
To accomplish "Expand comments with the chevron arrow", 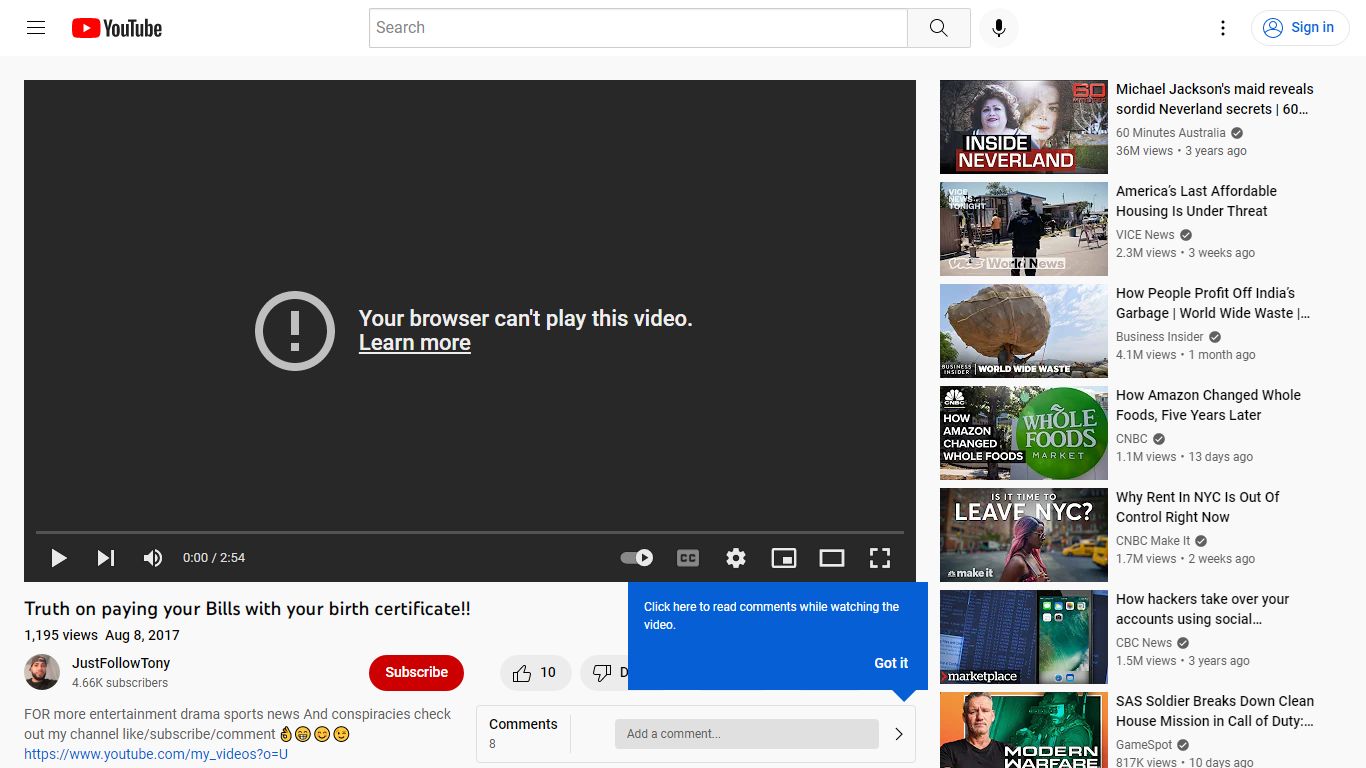I will click(x=898, y=734).
